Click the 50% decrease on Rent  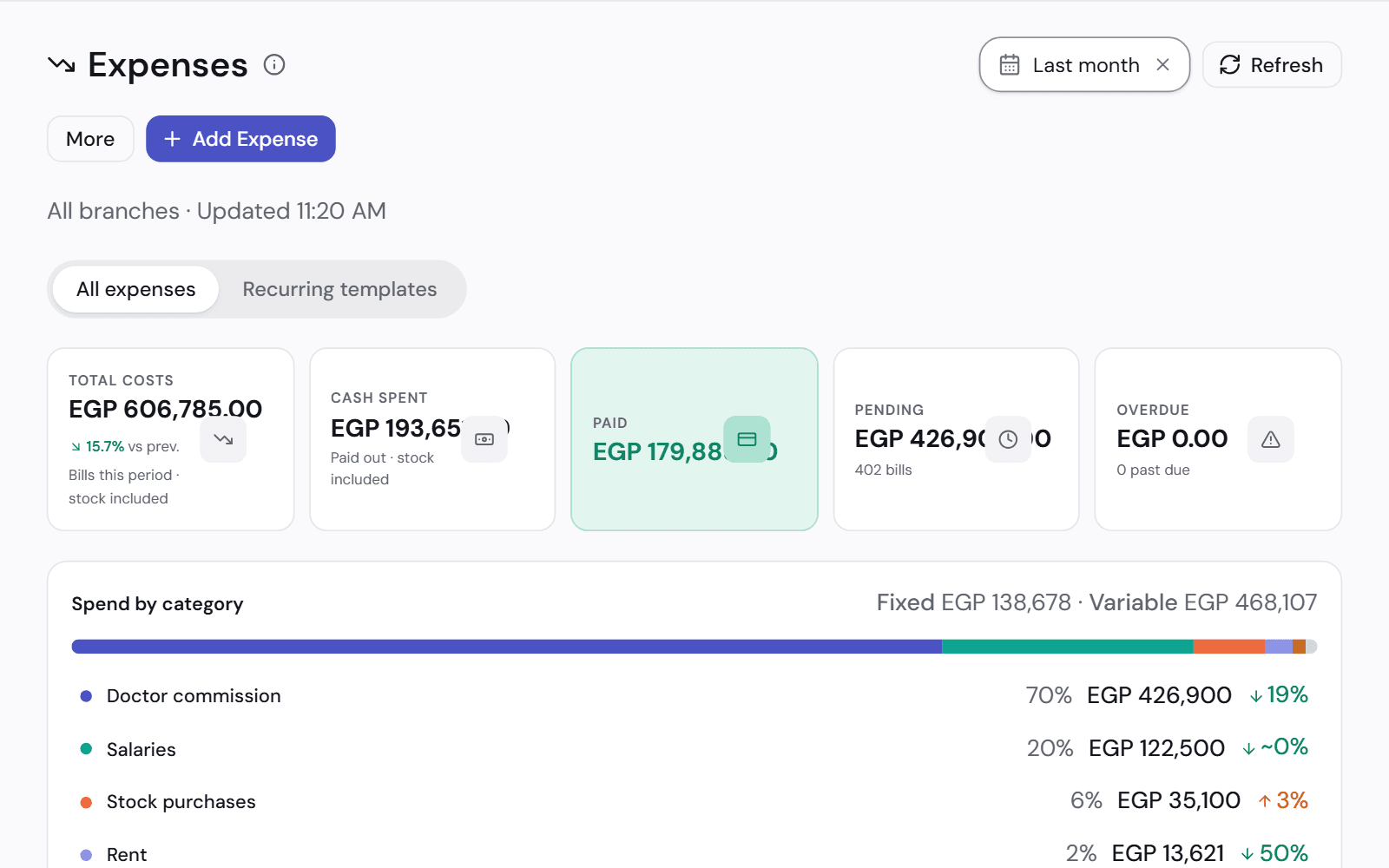(x=1274, y=853)
